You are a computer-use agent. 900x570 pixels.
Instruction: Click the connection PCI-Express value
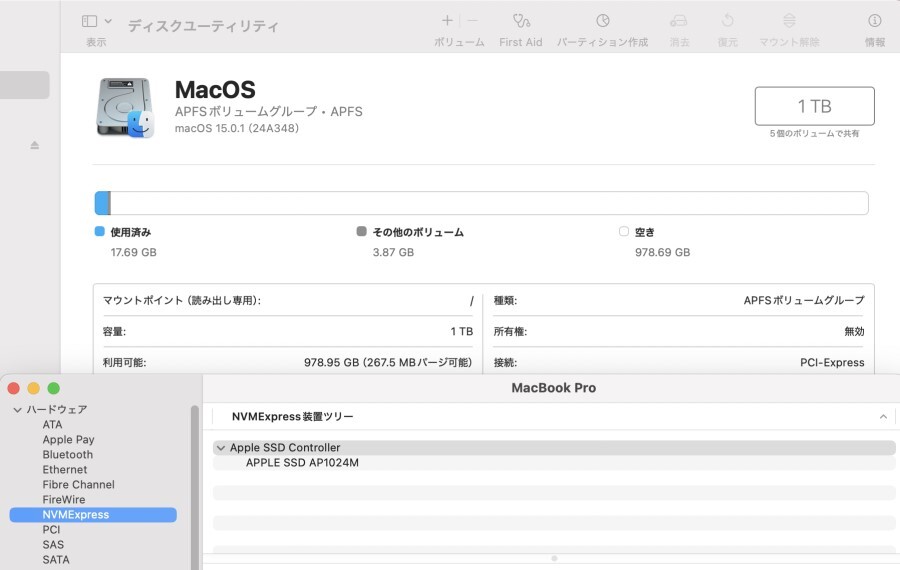coord(832,362)
